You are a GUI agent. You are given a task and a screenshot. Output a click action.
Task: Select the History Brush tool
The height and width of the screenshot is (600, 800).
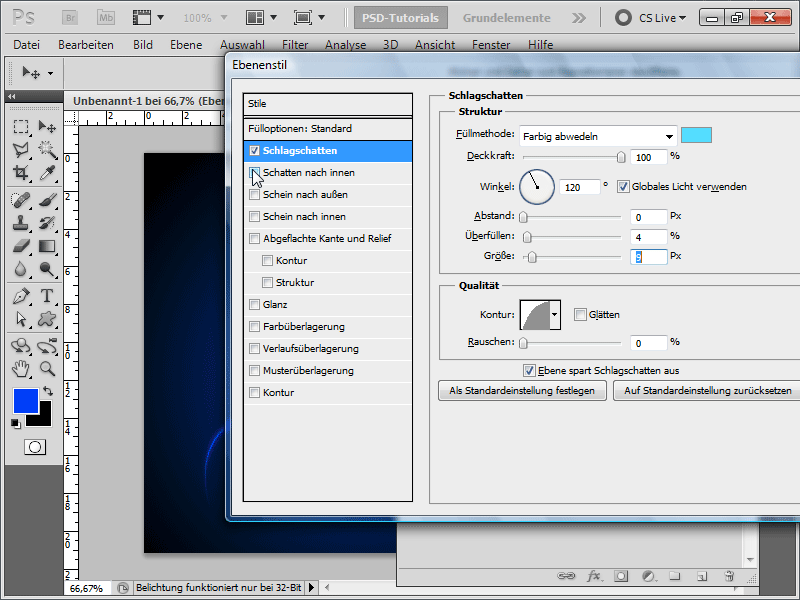tap(47, 223)
